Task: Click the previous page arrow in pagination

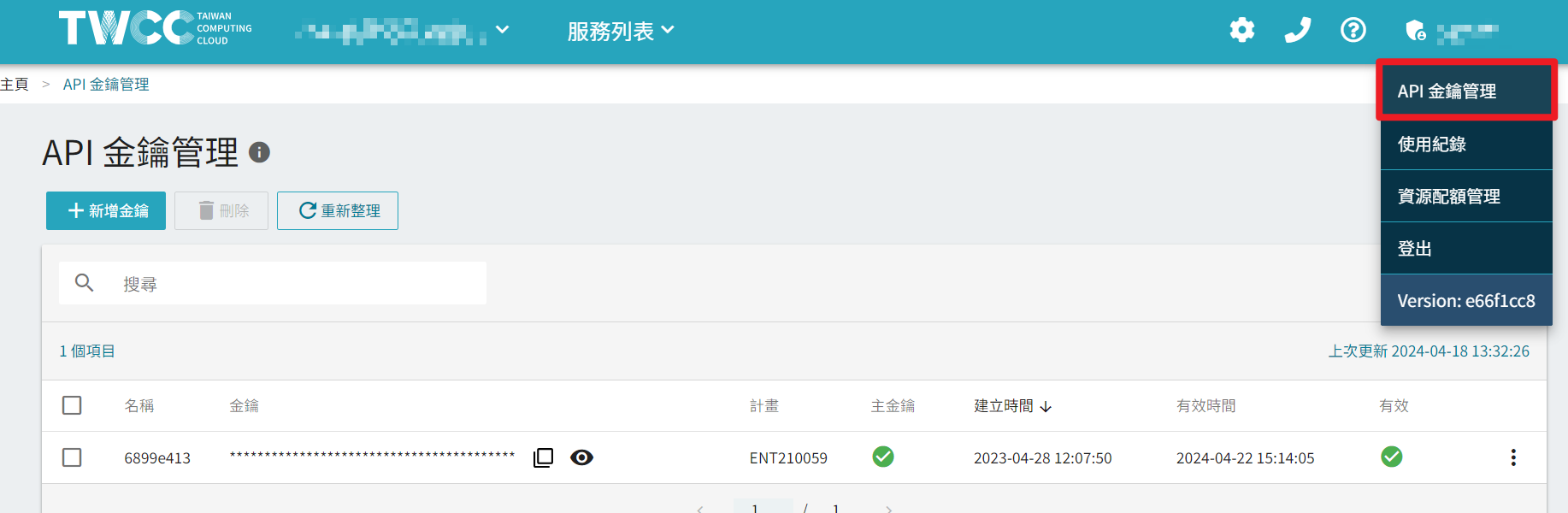Action: pos(700,509)
